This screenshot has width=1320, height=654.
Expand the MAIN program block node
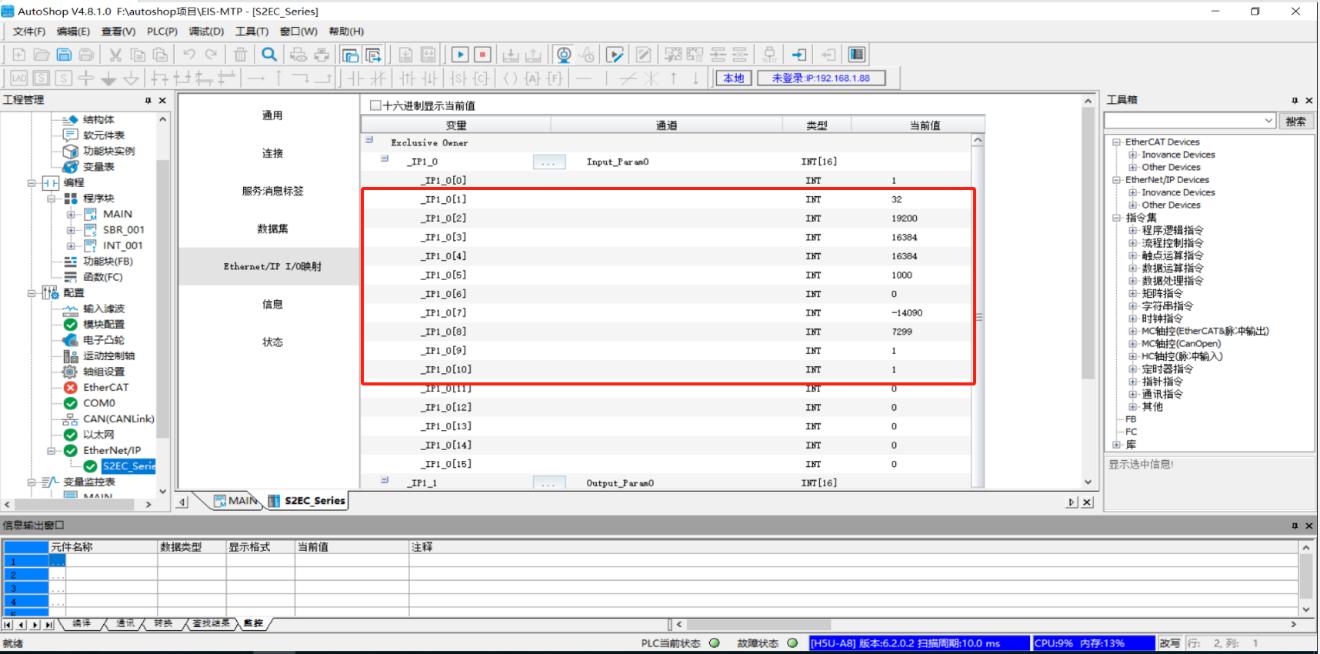point(72,214)
